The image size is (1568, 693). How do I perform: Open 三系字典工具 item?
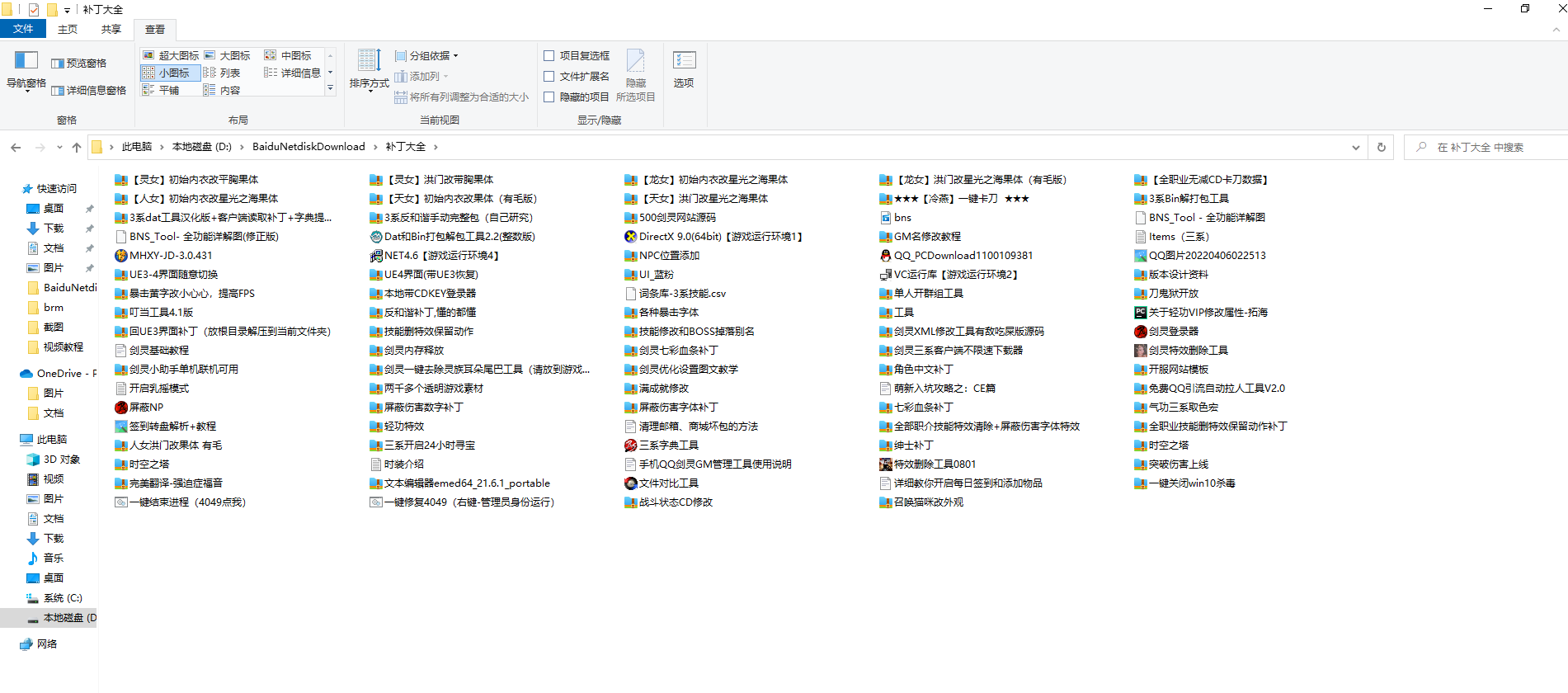click(x=662, y=445)
